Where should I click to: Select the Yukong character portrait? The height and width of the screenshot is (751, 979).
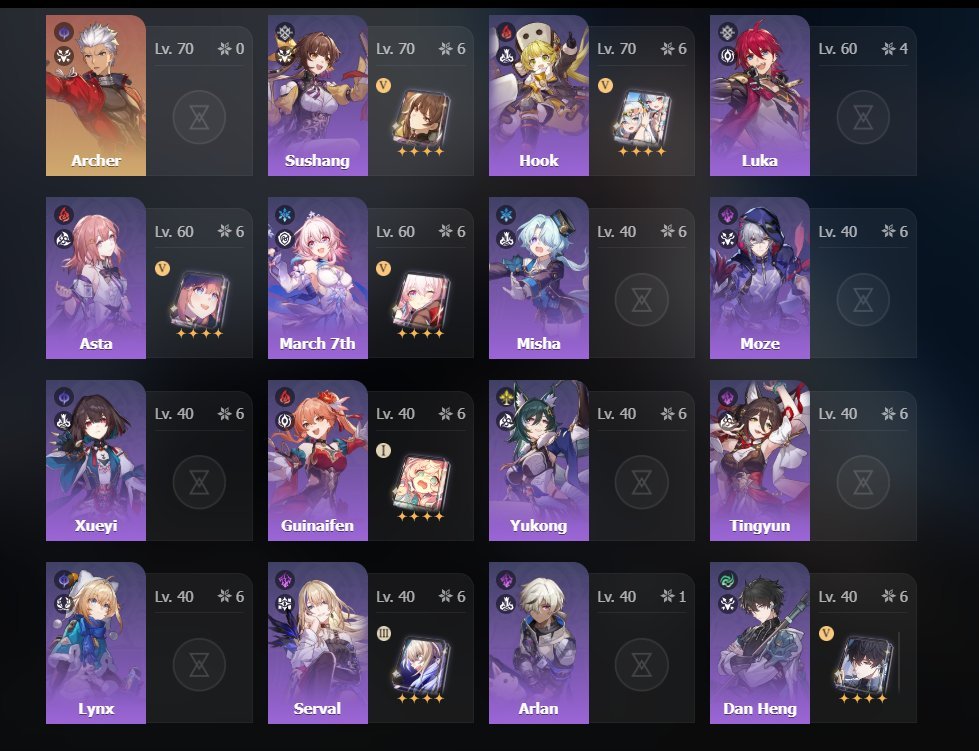[539, 461]
